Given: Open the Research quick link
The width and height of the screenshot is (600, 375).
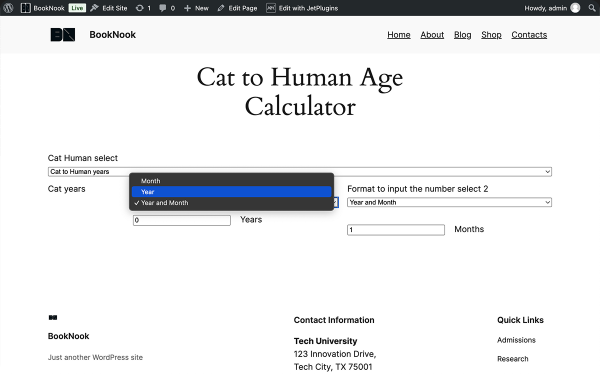Looking at the screenshot, I should [x=513, y=359].
